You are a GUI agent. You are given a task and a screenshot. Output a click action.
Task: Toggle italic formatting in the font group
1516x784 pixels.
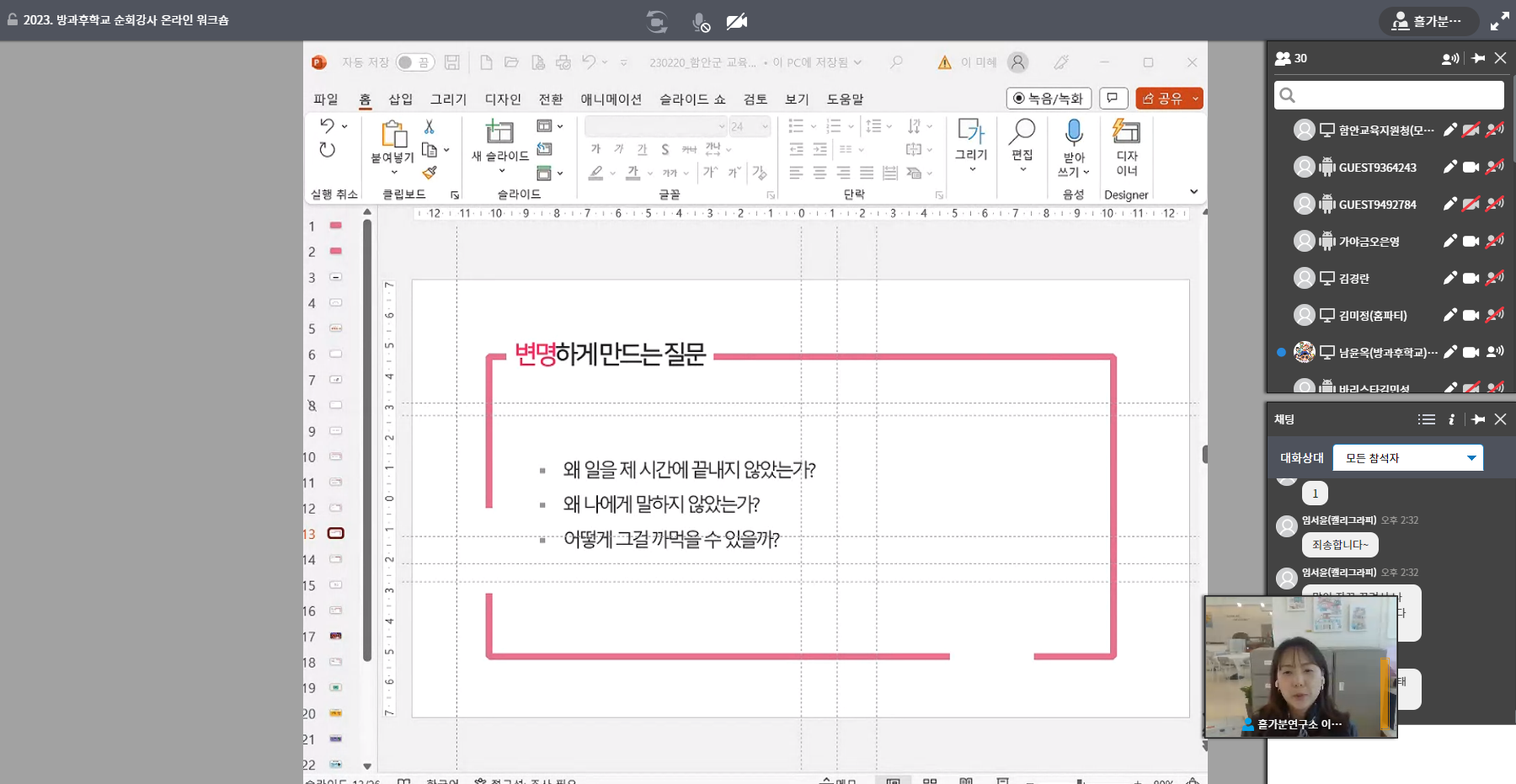click(619, 149)
